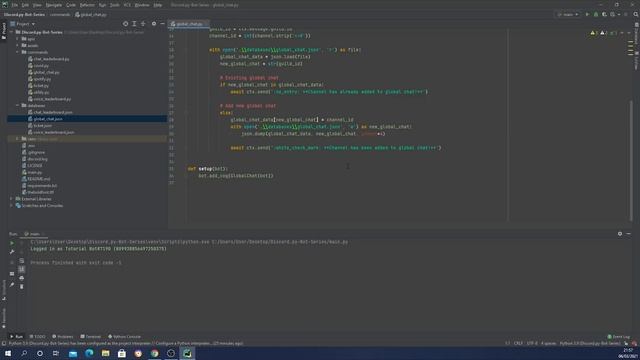
Task: Hide the Project tool window
Action: (162, 24)
